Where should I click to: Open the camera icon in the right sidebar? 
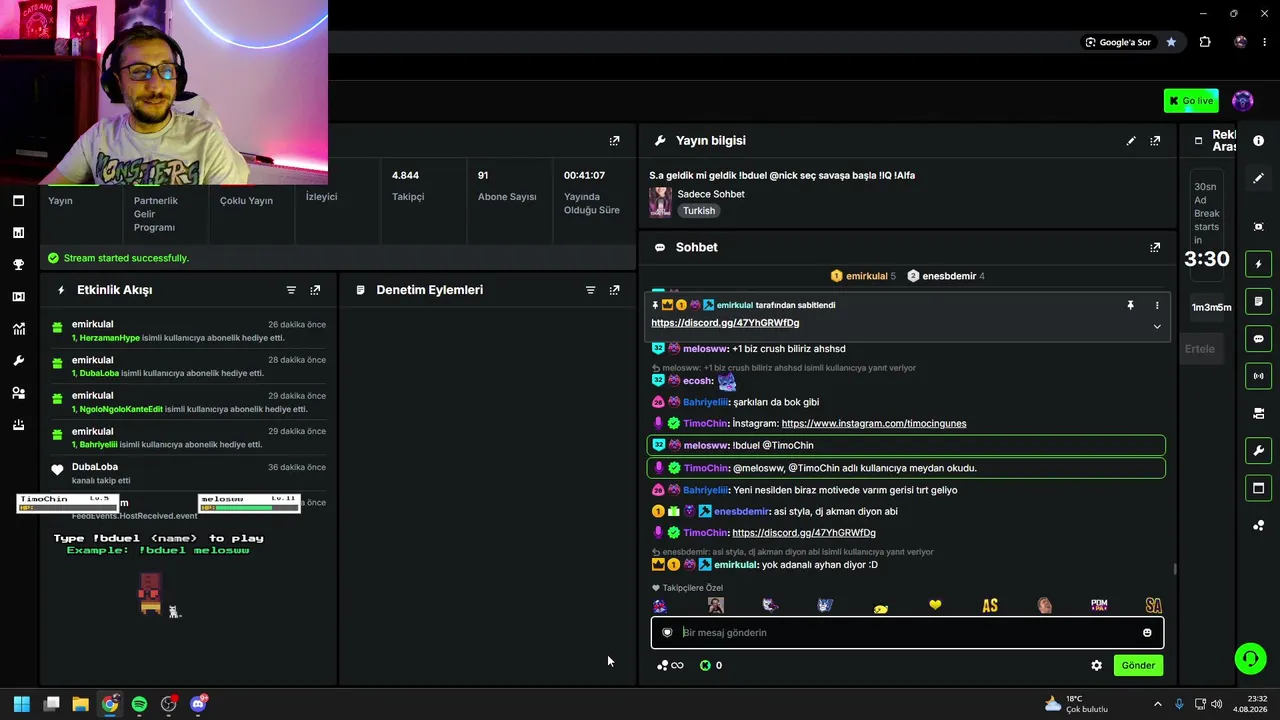click(x=1258, y=413)
